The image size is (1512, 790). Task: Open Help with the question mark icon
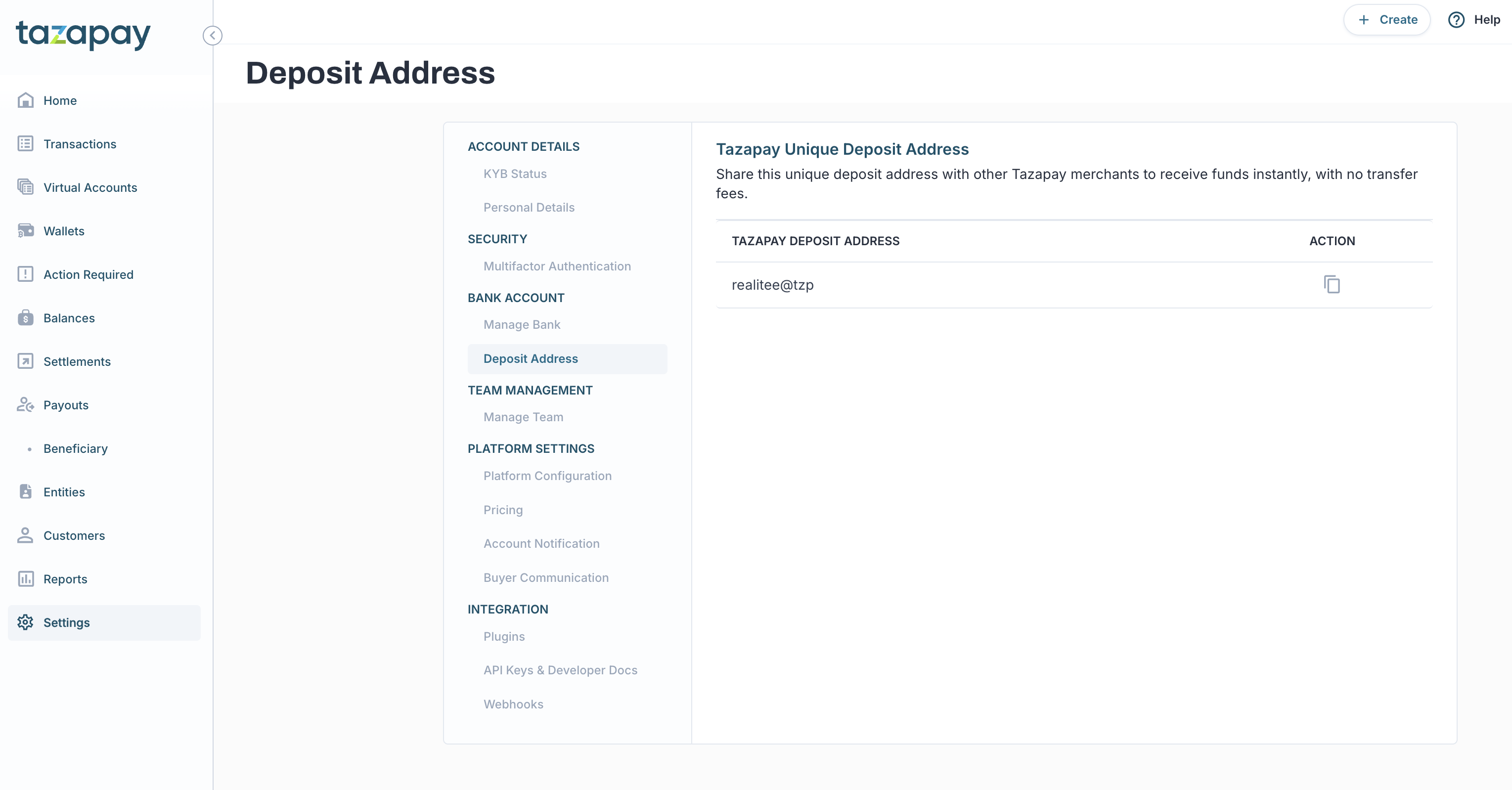(1456, 19)
